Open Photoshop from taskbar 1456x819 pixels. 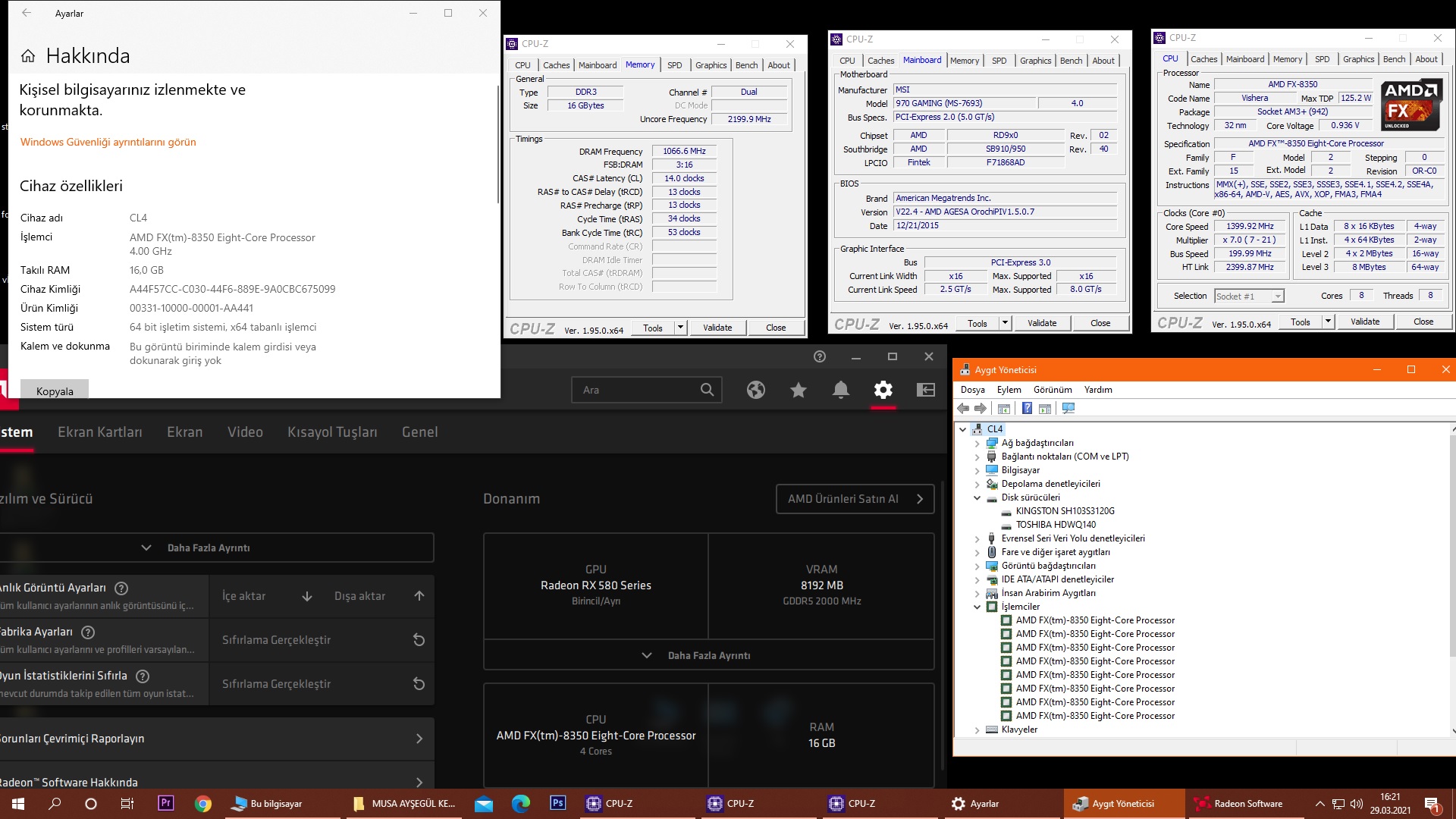(x=558, y=803)
